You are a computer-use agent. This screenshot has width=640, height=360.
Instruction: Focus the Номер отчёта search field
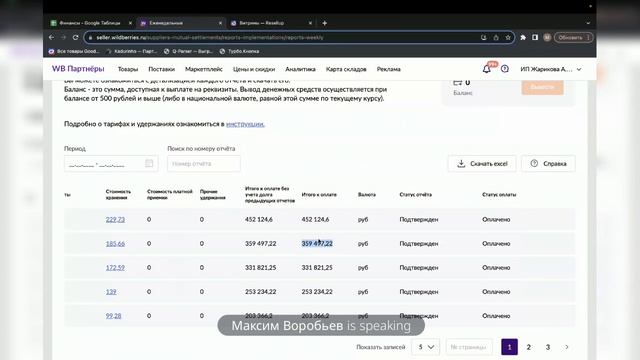point(204,164)
